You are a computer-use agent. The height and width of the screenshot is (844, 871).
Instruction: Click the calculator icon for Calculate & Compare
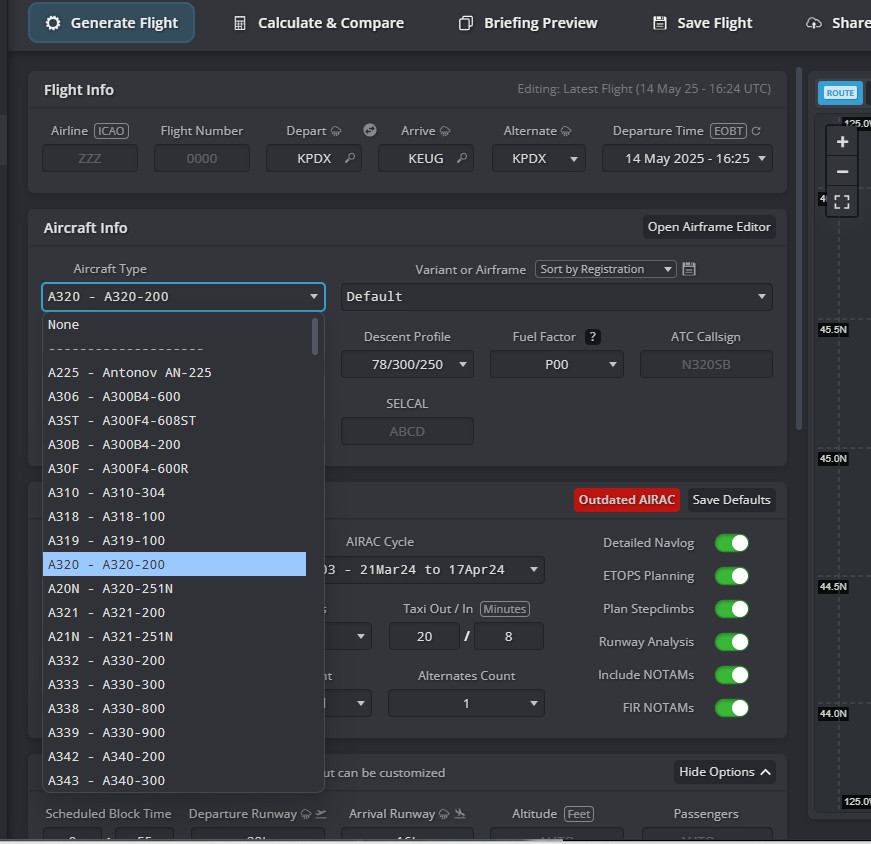point(239,23)
